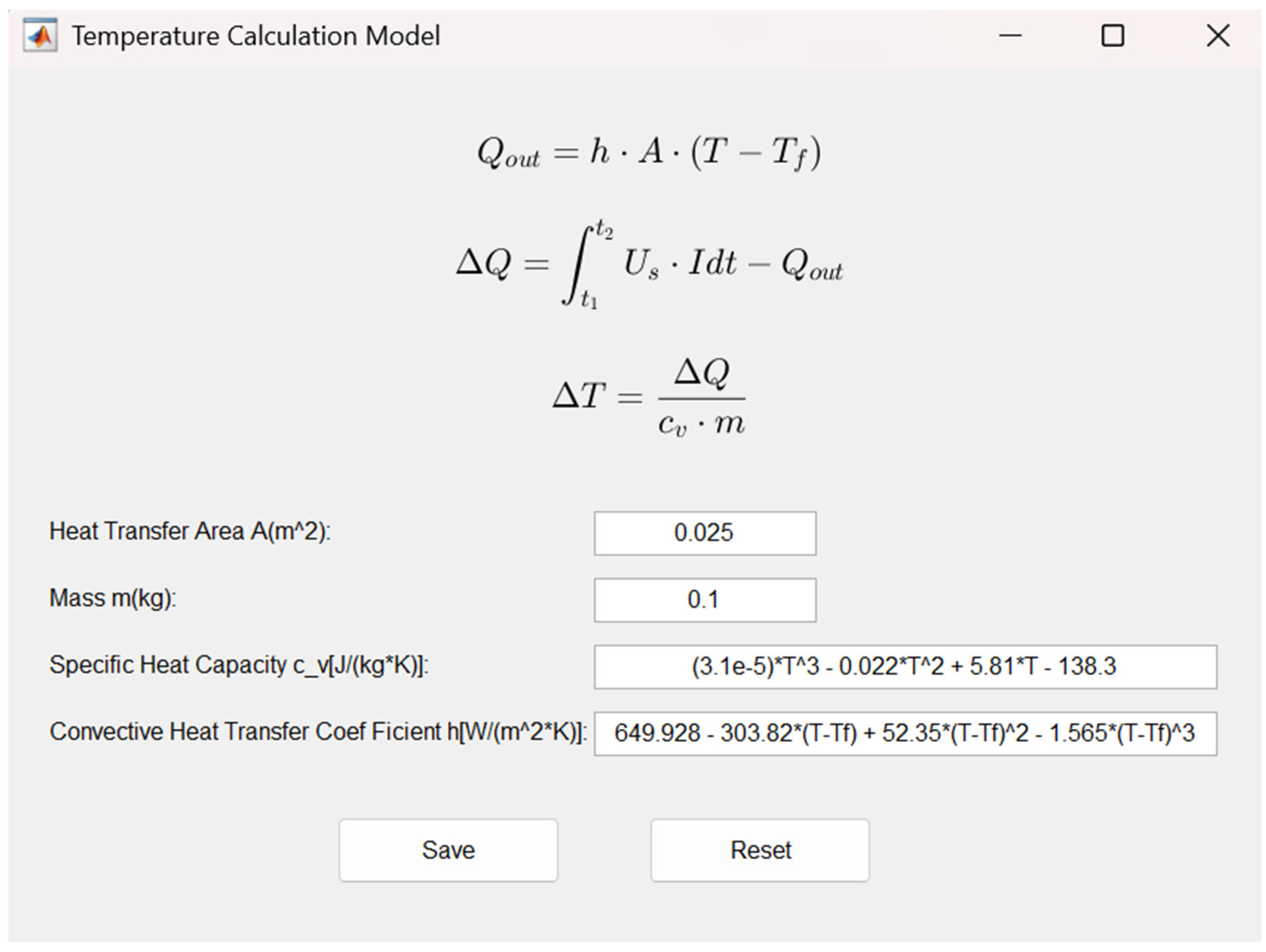The height and width of the screenshot is (952, 1266).
Task: Click the 'Mass m(kg):' label
Action: point(113,598)
